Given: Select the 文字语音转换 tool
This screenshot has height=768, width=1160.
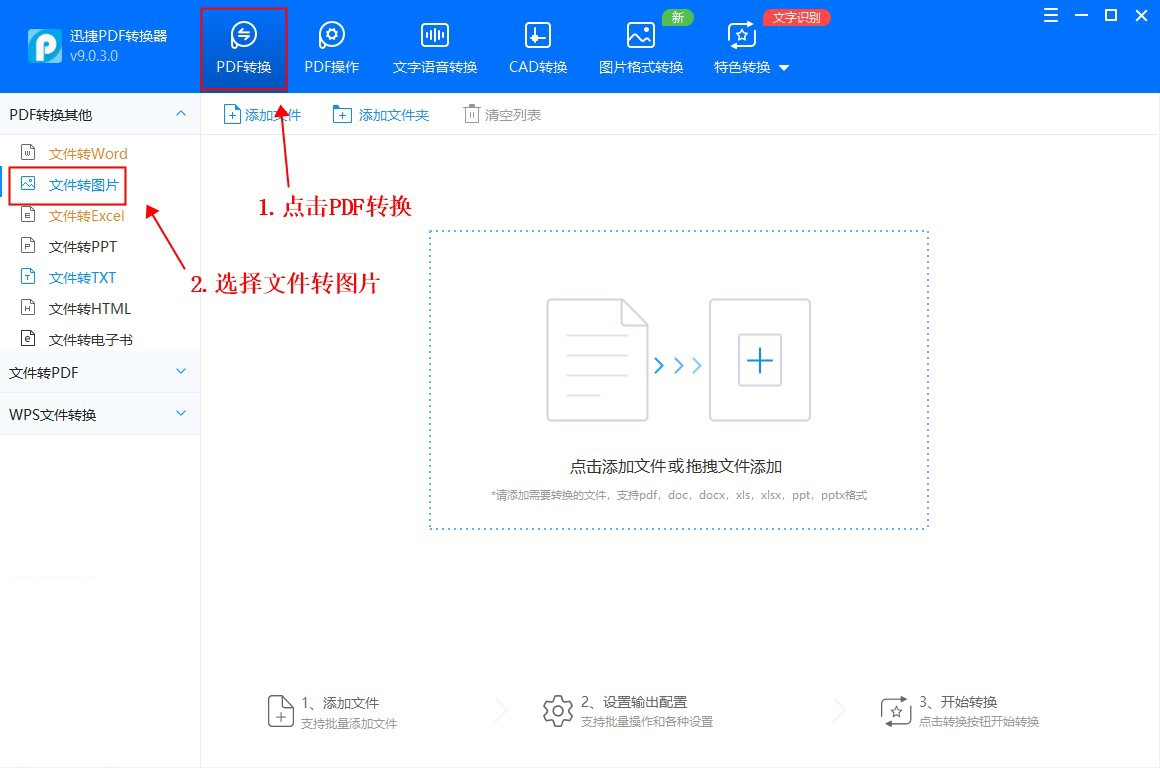Looking at the screenshot, I should 434,45.
